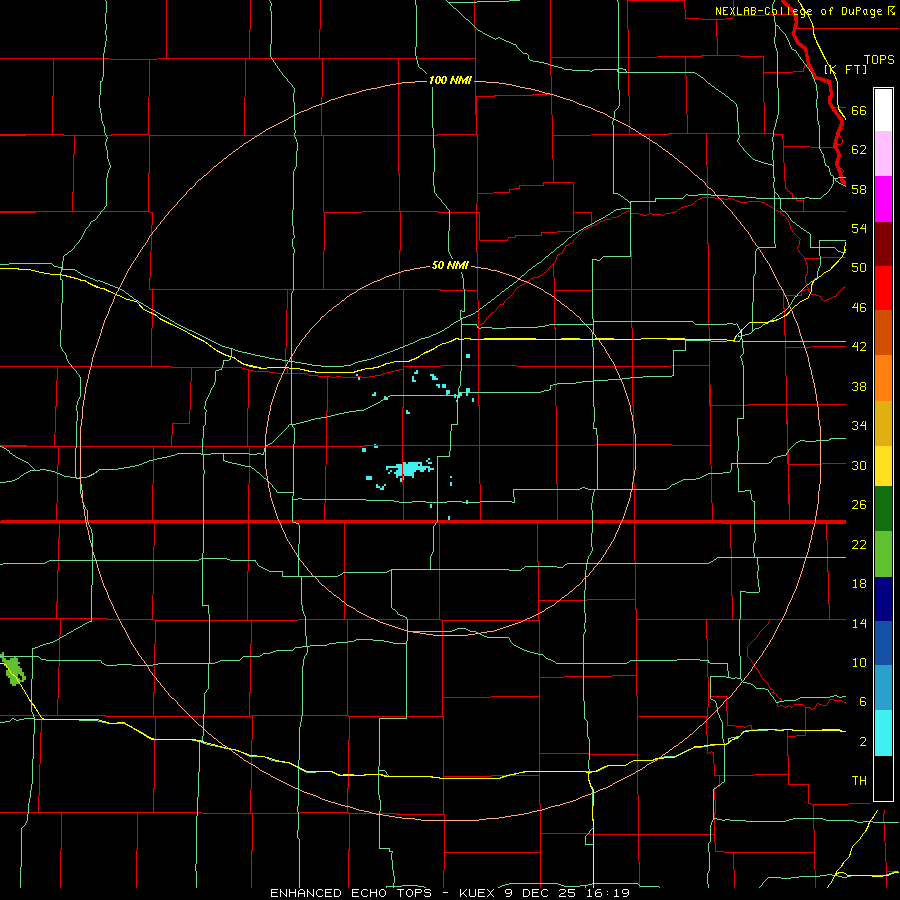Click the medium blue swatch near 10
This screenshot has height=900, width=900.
883,643
